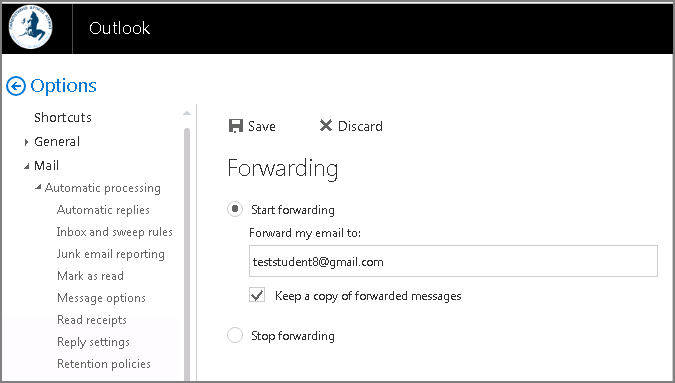Click the Save floppy disk icon

point(235,126)
